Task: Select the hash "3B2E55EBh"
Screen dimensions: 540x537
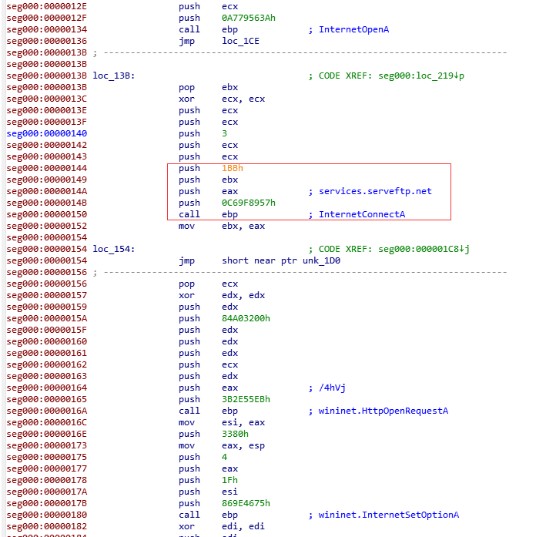Action: (x=246, y=399)
